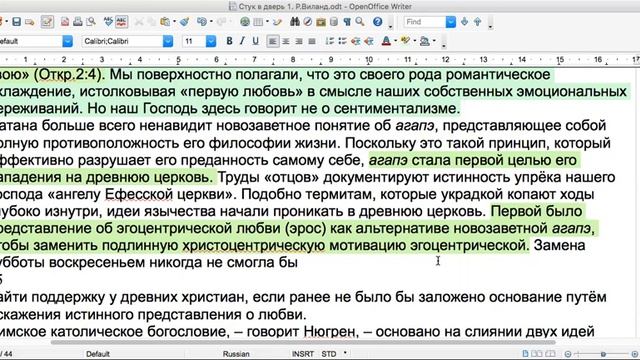Click the Find Previous up arrow
Screen dimensions: 640x360
478,22
